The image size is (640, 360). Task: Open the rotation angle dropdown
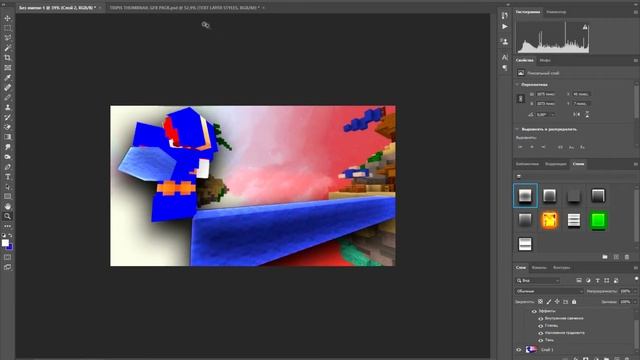553,115
